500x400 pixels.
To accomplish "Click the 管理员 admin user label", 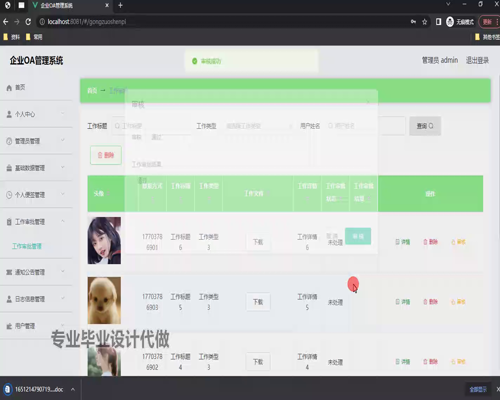I will point(440,60).
